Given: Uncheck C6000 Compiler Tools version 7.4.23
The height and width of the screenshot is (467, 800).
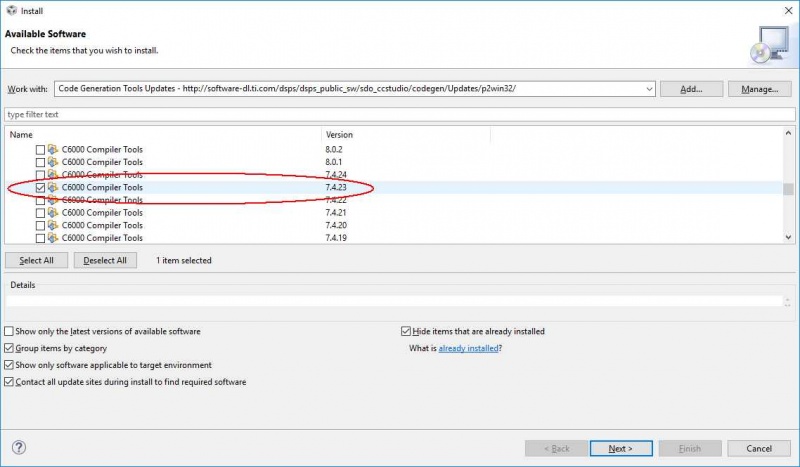Looking at the screenshot, I should [40, 188].
